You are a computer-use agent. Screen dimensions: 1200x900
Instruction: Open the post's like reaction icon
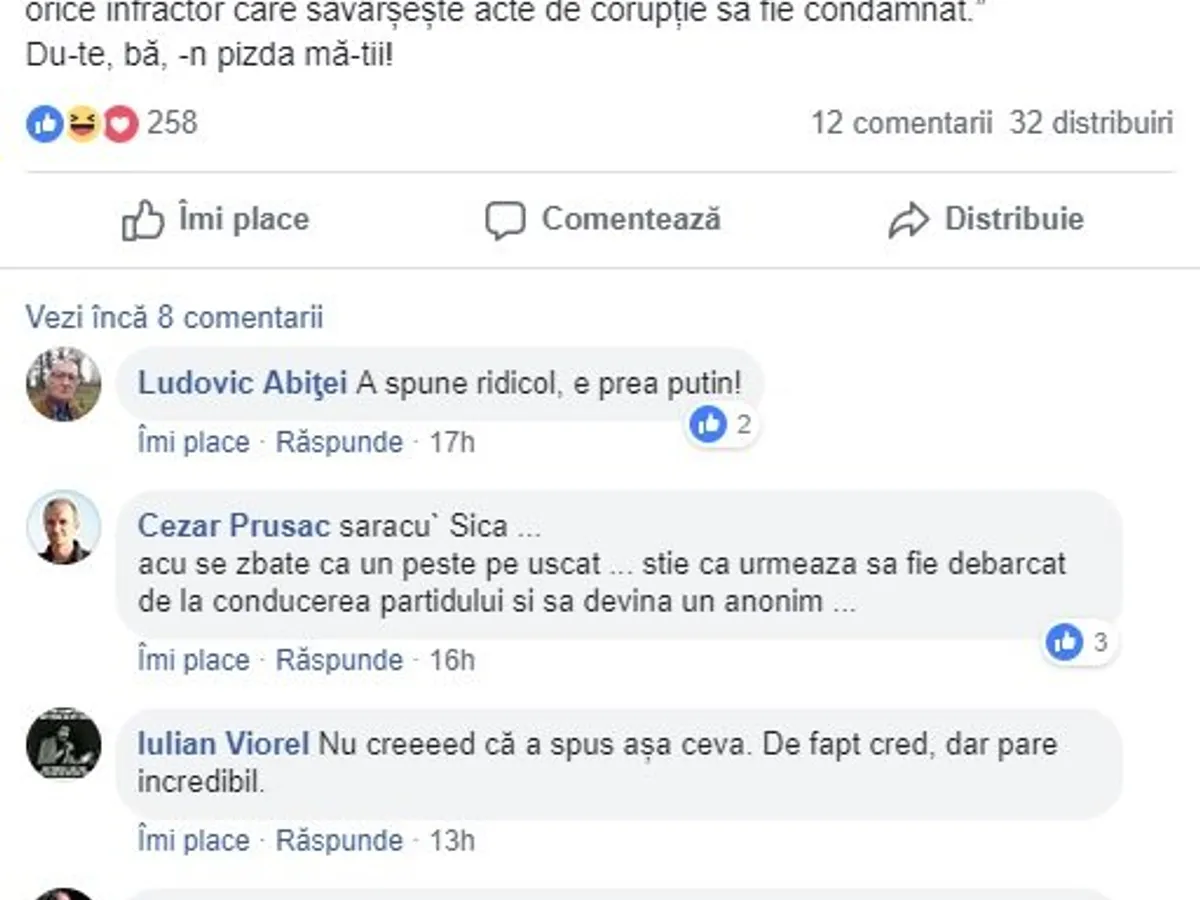tap(45, 124)
